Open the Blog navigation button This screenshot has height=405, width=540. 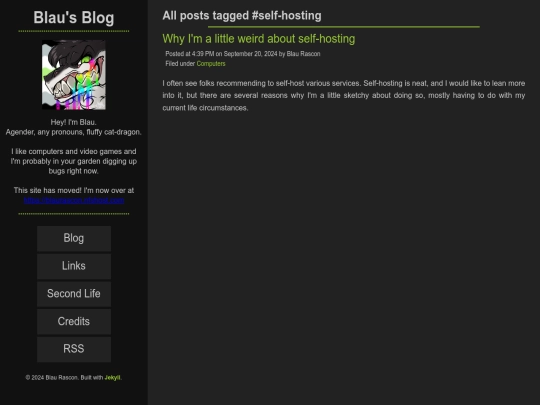(x=74, y=238)
